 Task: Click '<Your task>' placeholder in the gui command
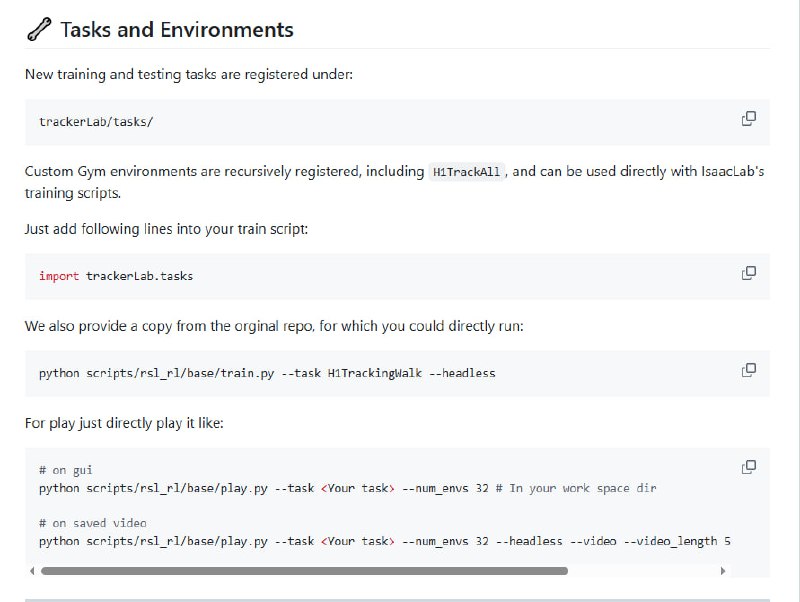pyautogui.click(x=357, y=488)
